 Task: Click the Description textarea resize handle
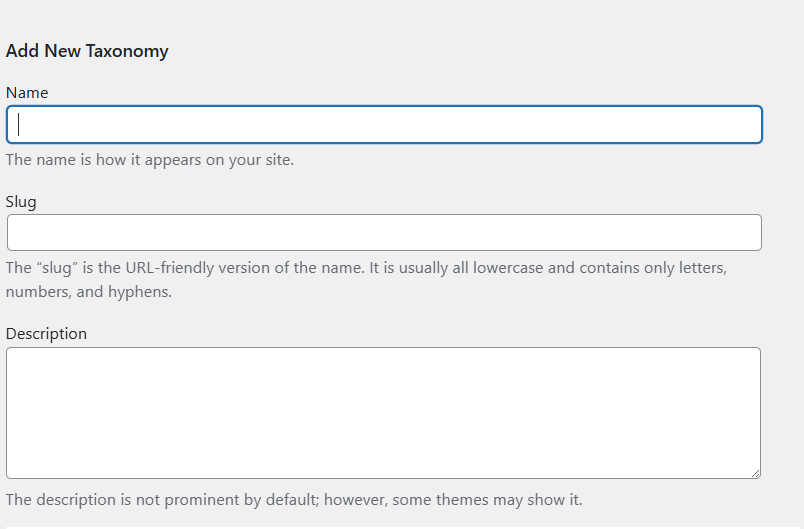pyautogui.click(x=755, y=472)
